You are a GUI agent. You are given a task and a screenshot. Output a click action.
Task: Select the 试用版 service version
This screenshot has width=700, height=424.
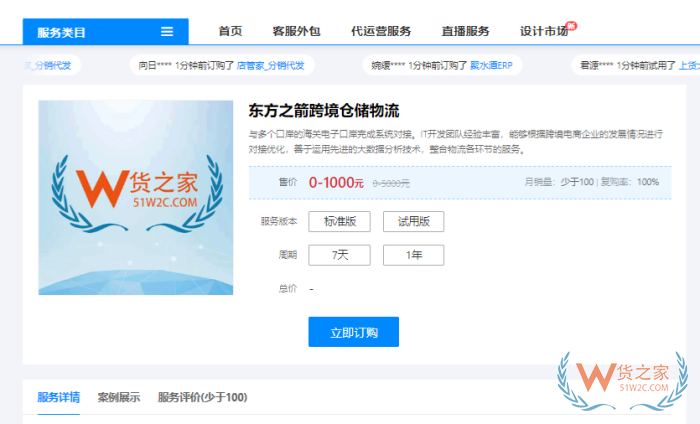click(413, 221)
